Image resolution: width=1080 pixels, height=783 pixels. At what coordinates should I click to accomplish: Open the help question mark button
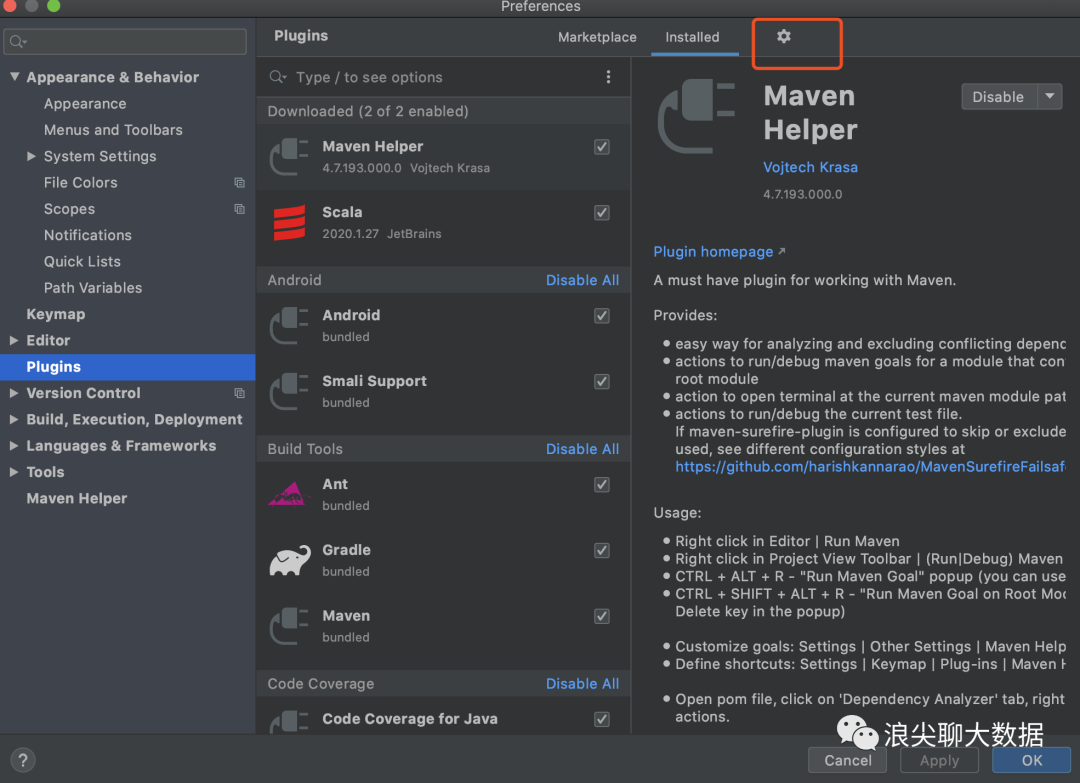pos(23,760)
